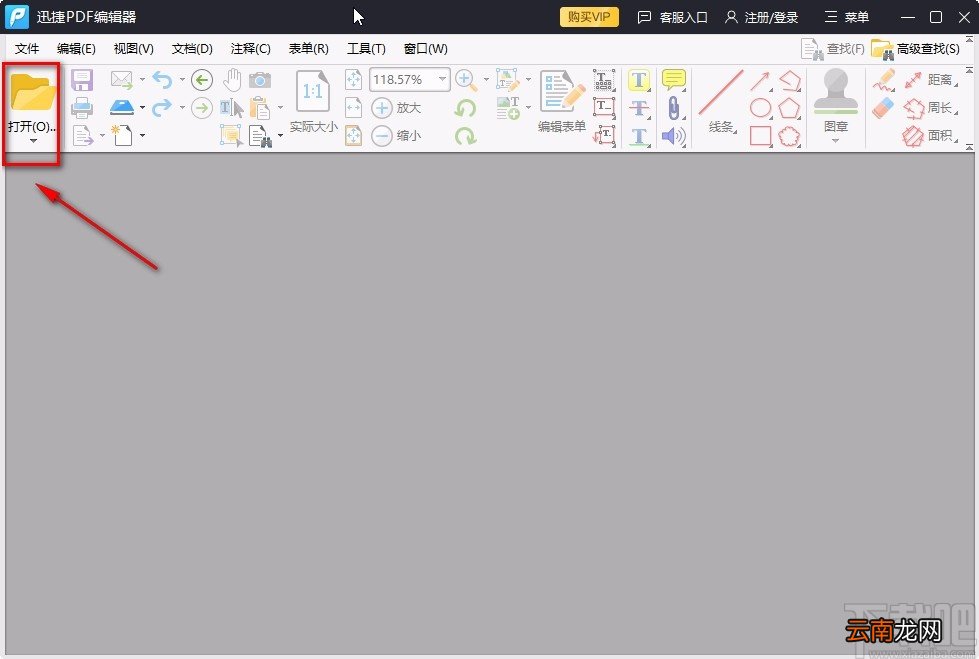Image resolution: width=979 pixels, height=659 pixels.
Task: Select the Line (线条) drawing tool
Action: pyautogui.click(x=721, y=92)
